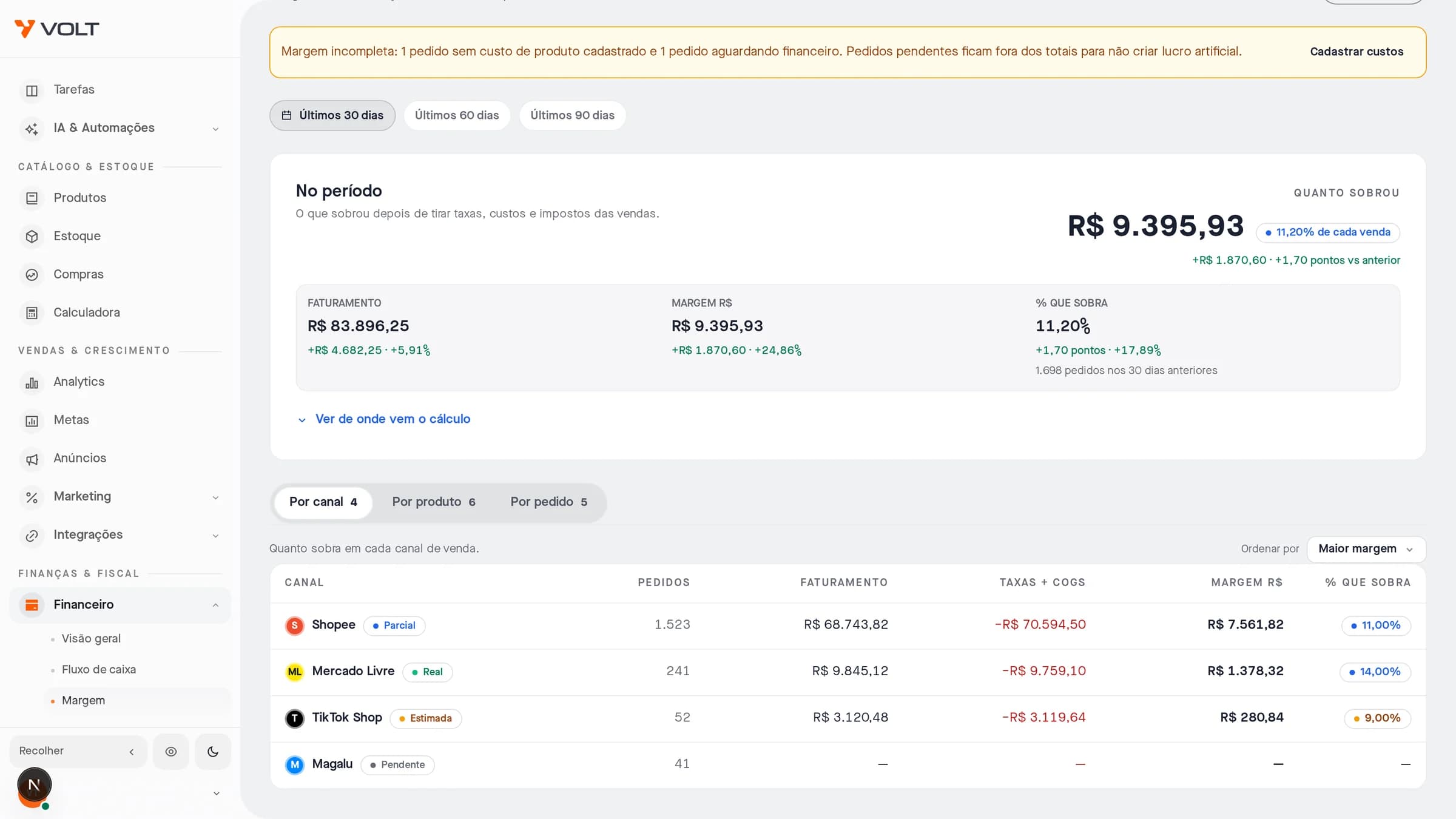Click the Pedidos column header
This screenshot has width=1456, height=819.
pos(664,582)
